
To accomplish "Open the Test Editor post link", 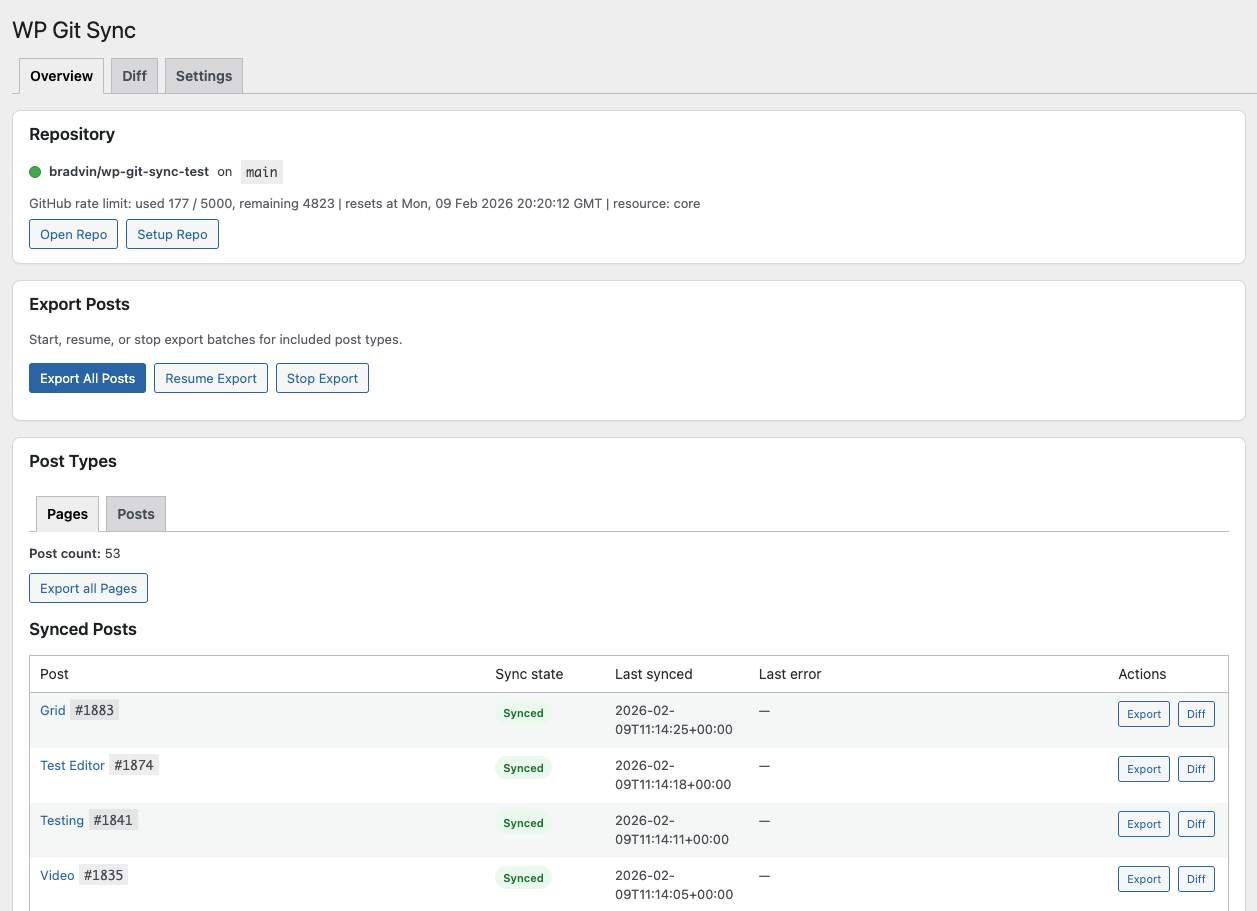I will click(x=72, y=765).
